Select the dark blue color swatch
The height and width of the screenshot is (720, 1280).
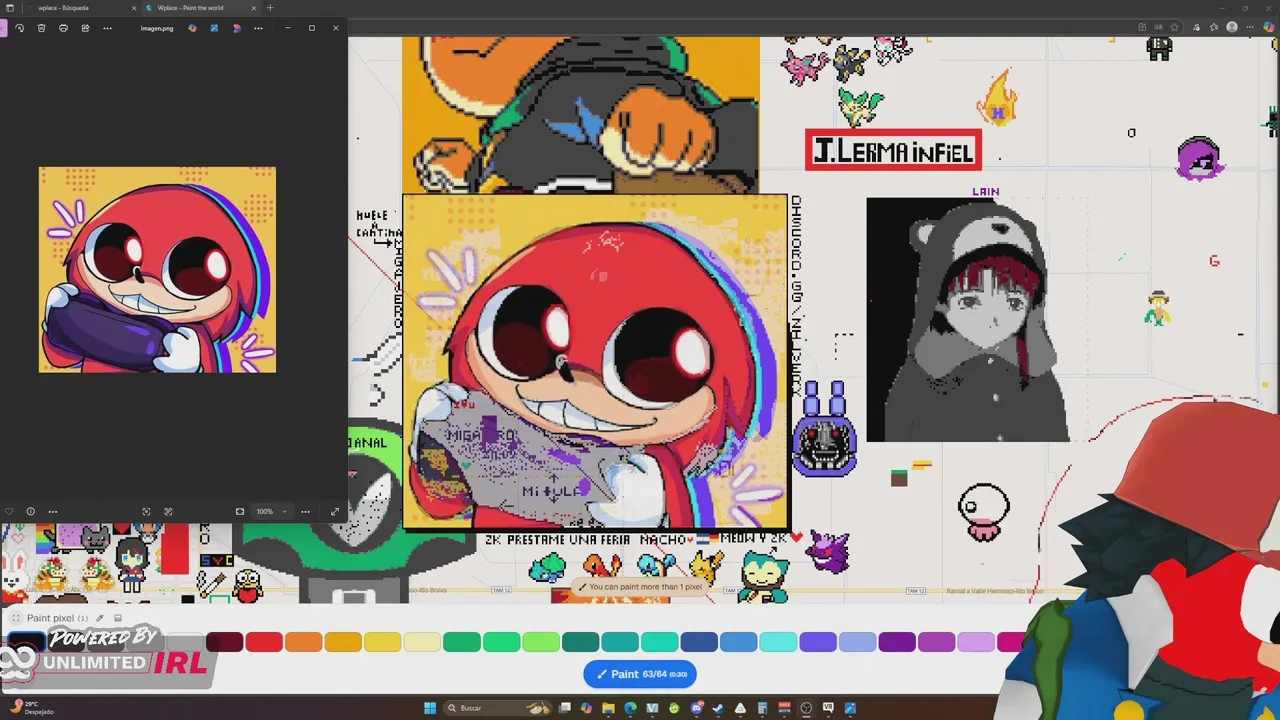pyautogui.click(x=699, y=642)
